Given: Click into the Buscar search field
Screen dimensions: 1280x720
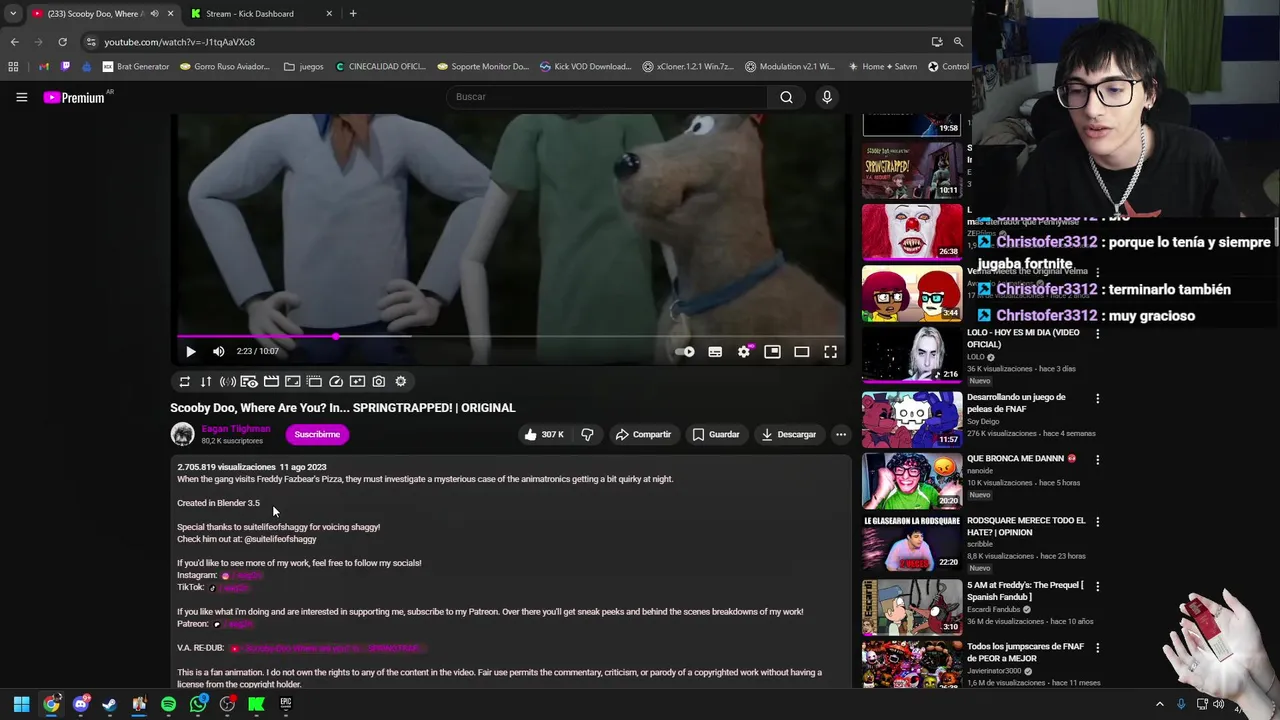Looking at the screenshot, I should pos(605,97).
